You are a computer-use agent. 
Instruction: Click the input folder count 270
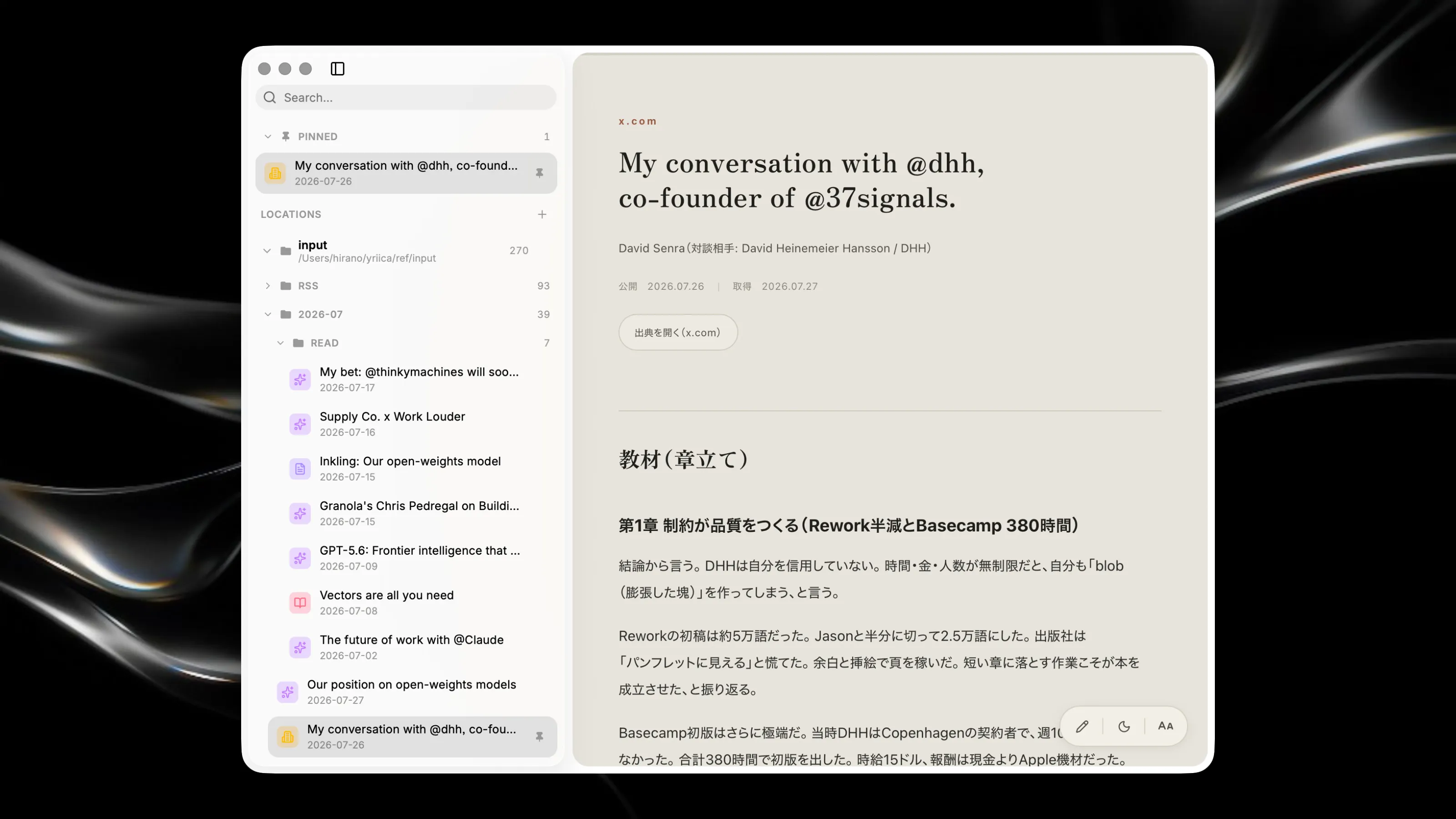click(x=518, y=250)
